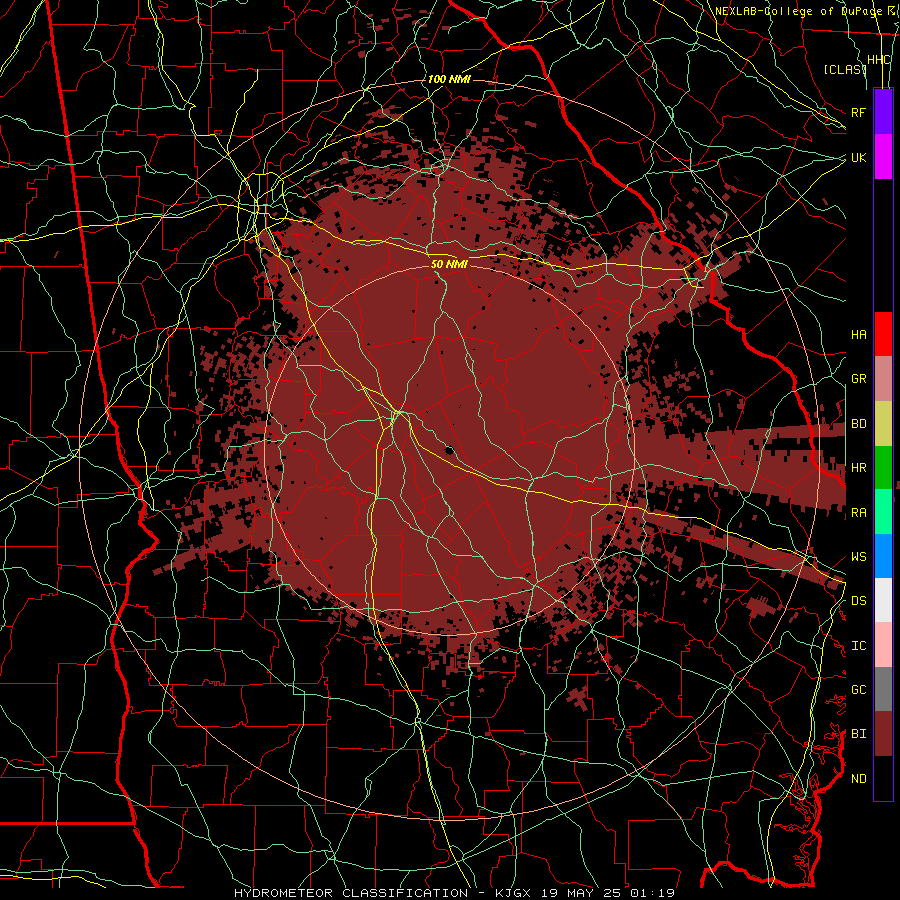
Task: Click the 'HR' legend label
Action: pos(858,468)
